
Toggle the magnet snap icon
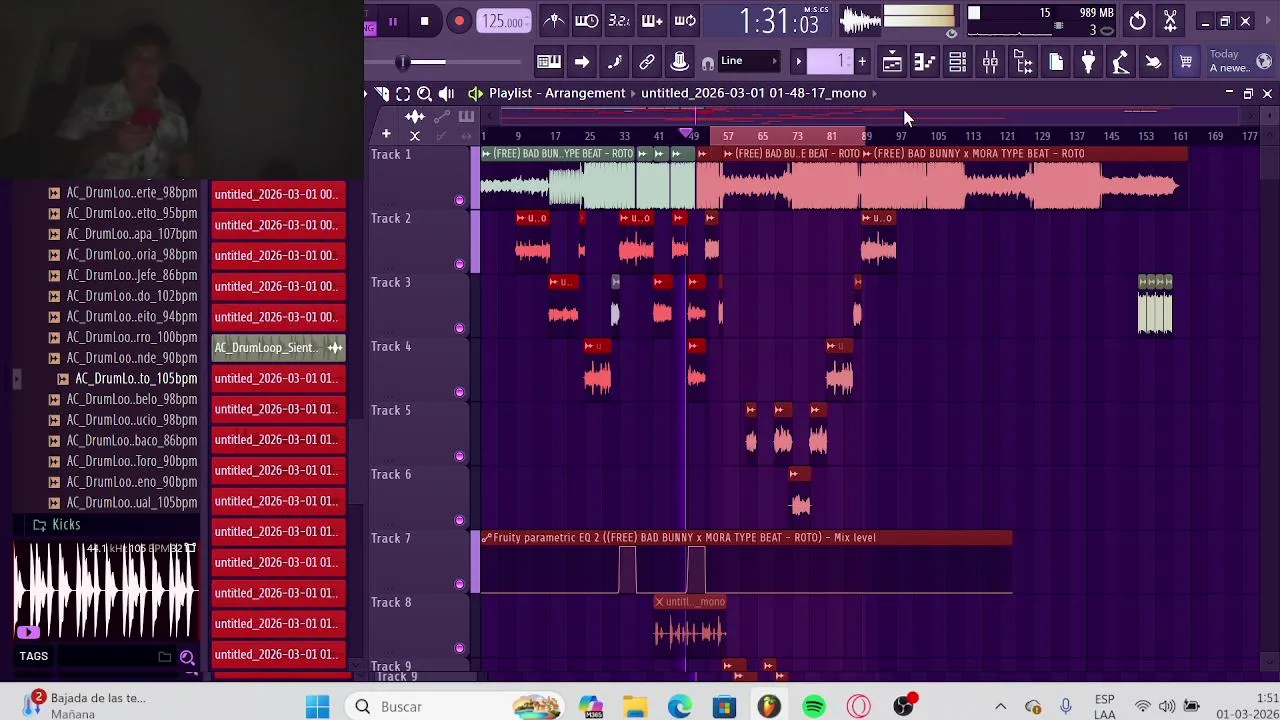point(708,63)
